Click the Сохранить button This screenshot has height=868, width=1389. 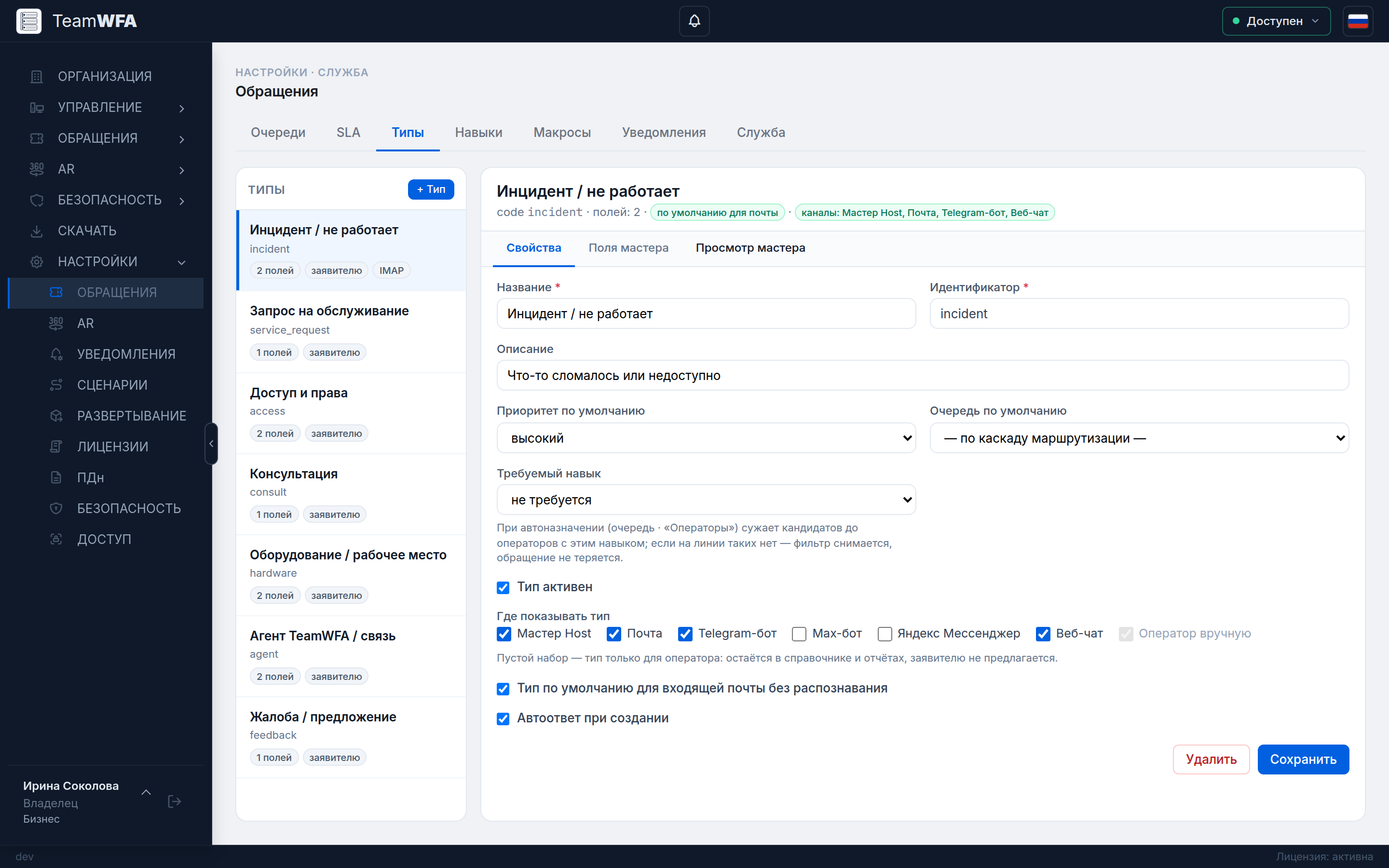[x=1303, y=759]
